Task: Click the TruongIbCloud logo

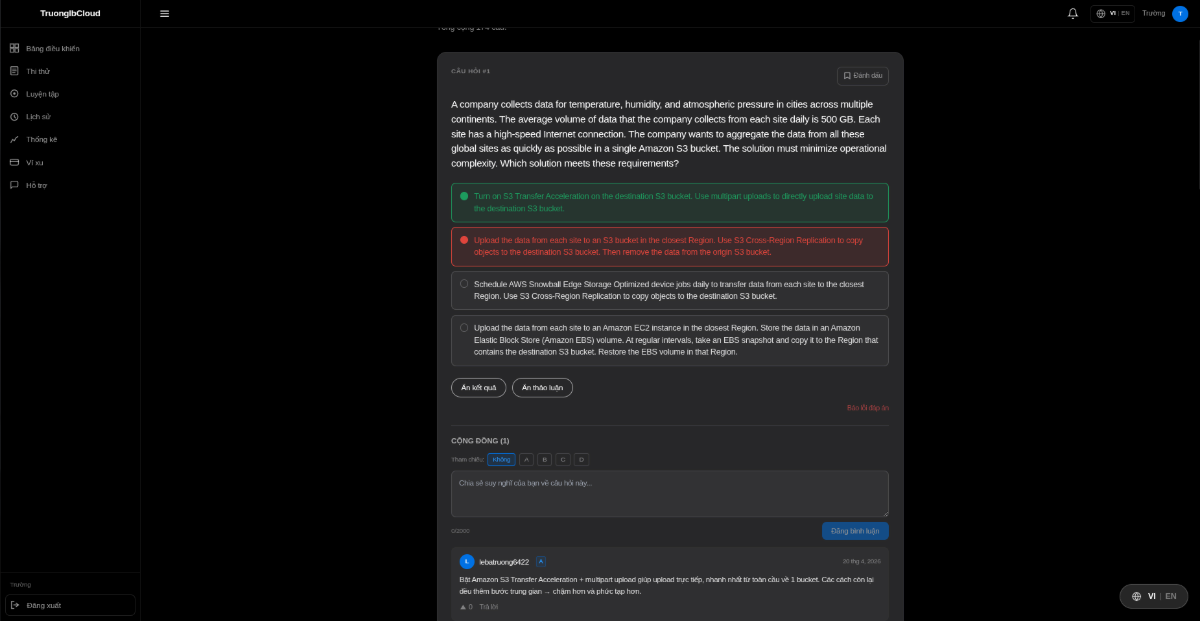Action: tap(70, 14)
